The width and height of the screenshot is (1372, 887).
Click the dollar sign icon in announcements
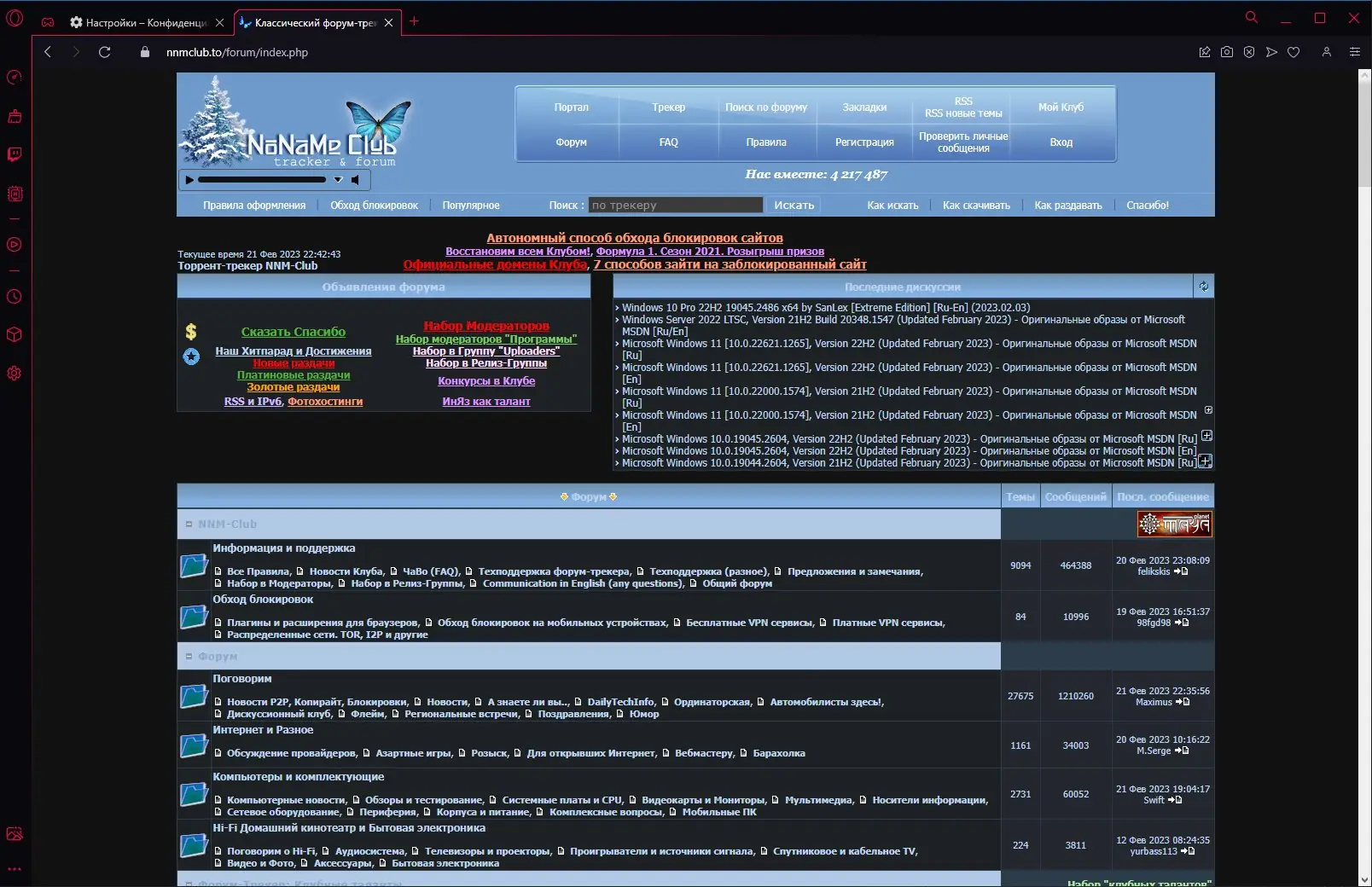191,331
